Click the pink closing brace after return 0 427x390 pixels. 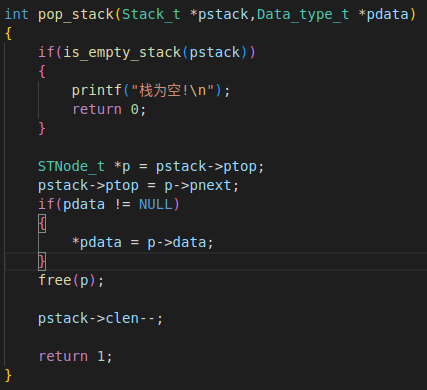tap(42, 129)
